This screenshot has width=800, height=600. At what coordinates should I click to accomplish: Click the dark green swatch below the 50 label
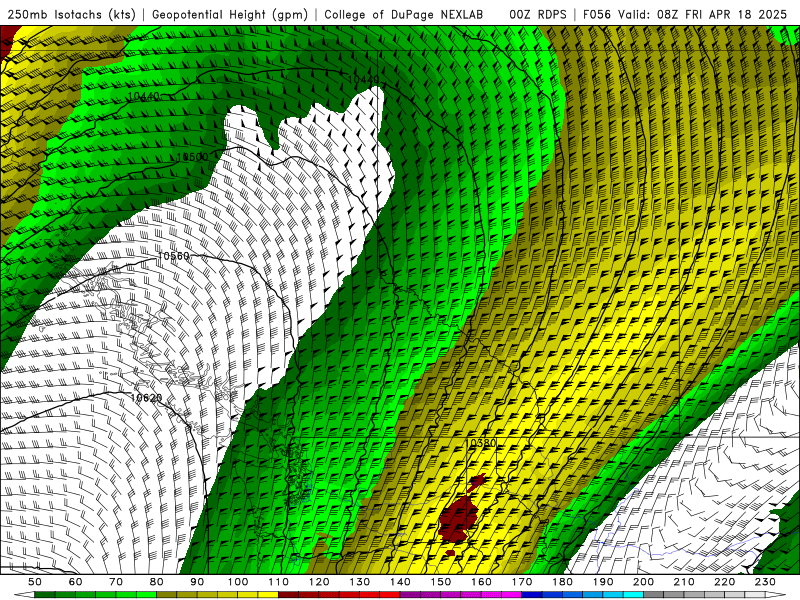[x=44, y=595]
